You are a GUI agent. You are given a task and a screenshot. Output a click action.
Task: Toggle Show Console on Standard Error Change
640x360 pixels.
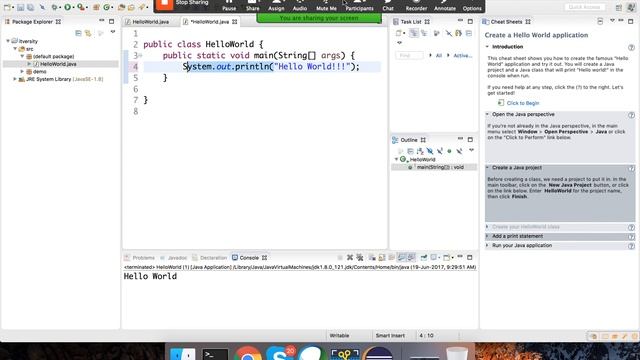411,258
